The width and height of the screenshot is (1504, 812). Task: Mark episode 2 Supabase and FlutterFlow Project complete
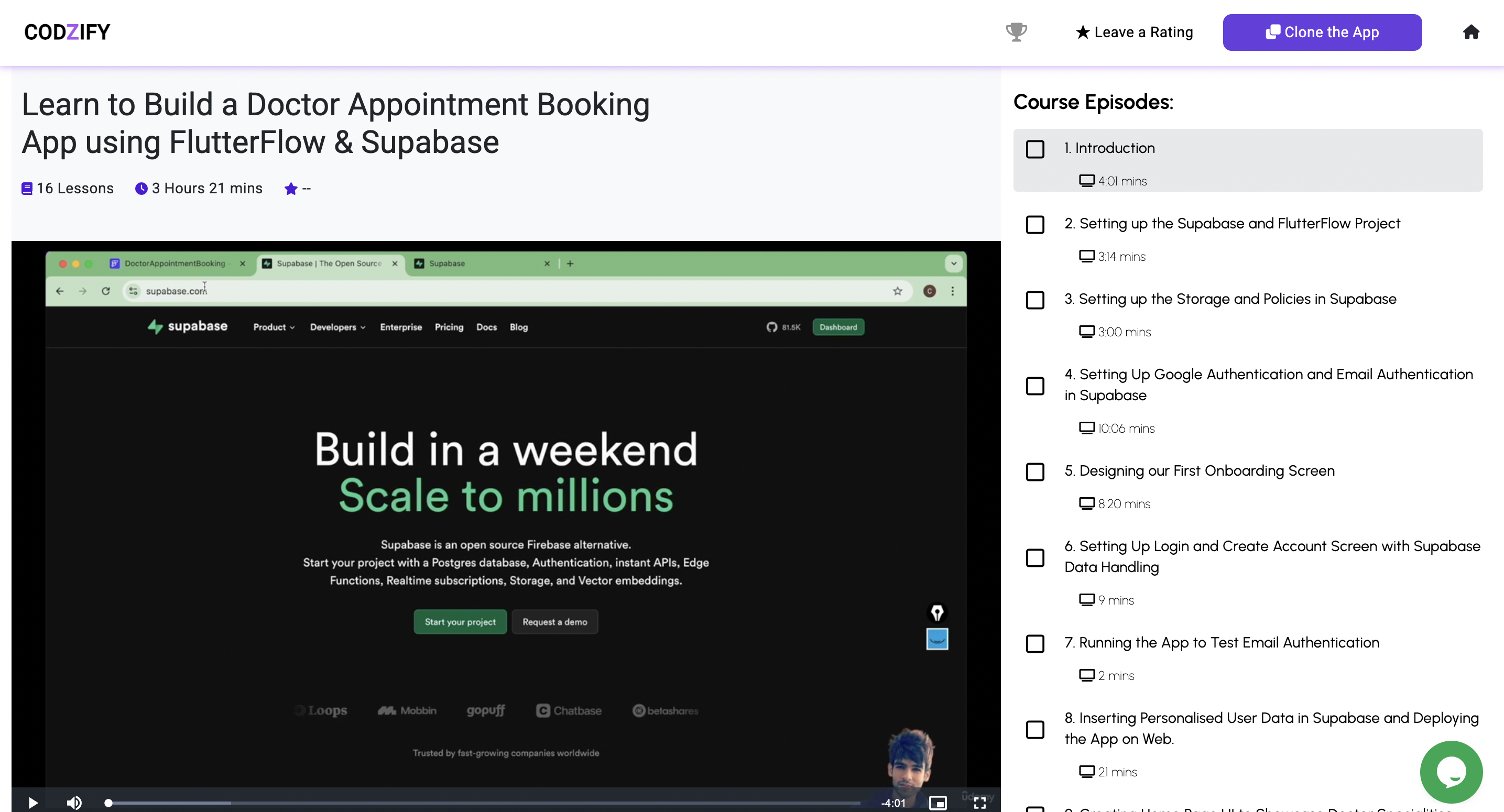(1034, 224)
